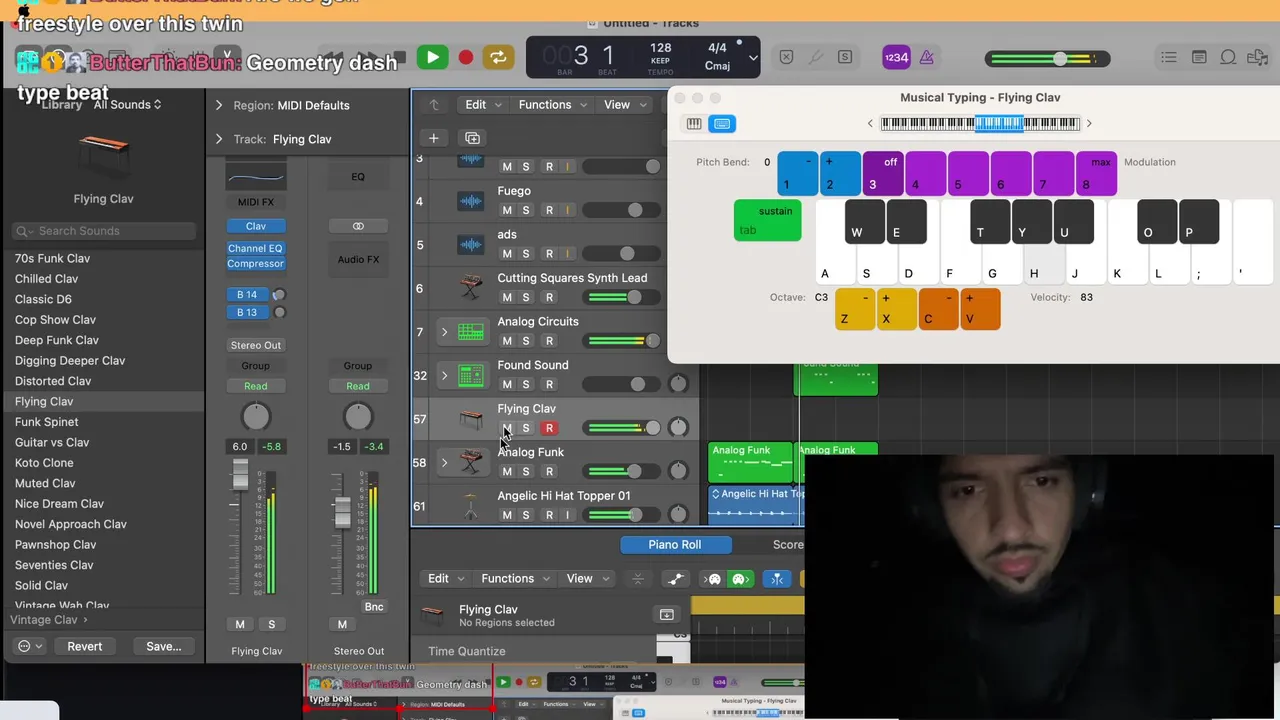Open the List Editors icon
Screen dimensions: 1280x720
(x=1169, y=58)
